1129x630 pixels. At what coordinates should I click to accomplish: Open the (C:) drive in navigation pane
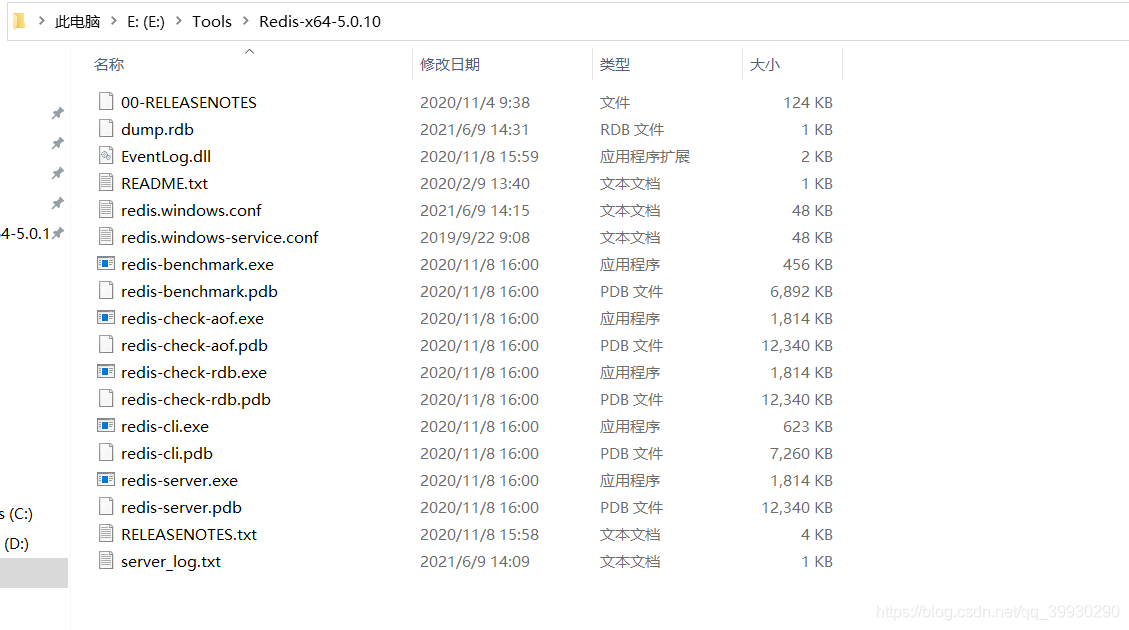pyautogui.click(x=17, y=513)
